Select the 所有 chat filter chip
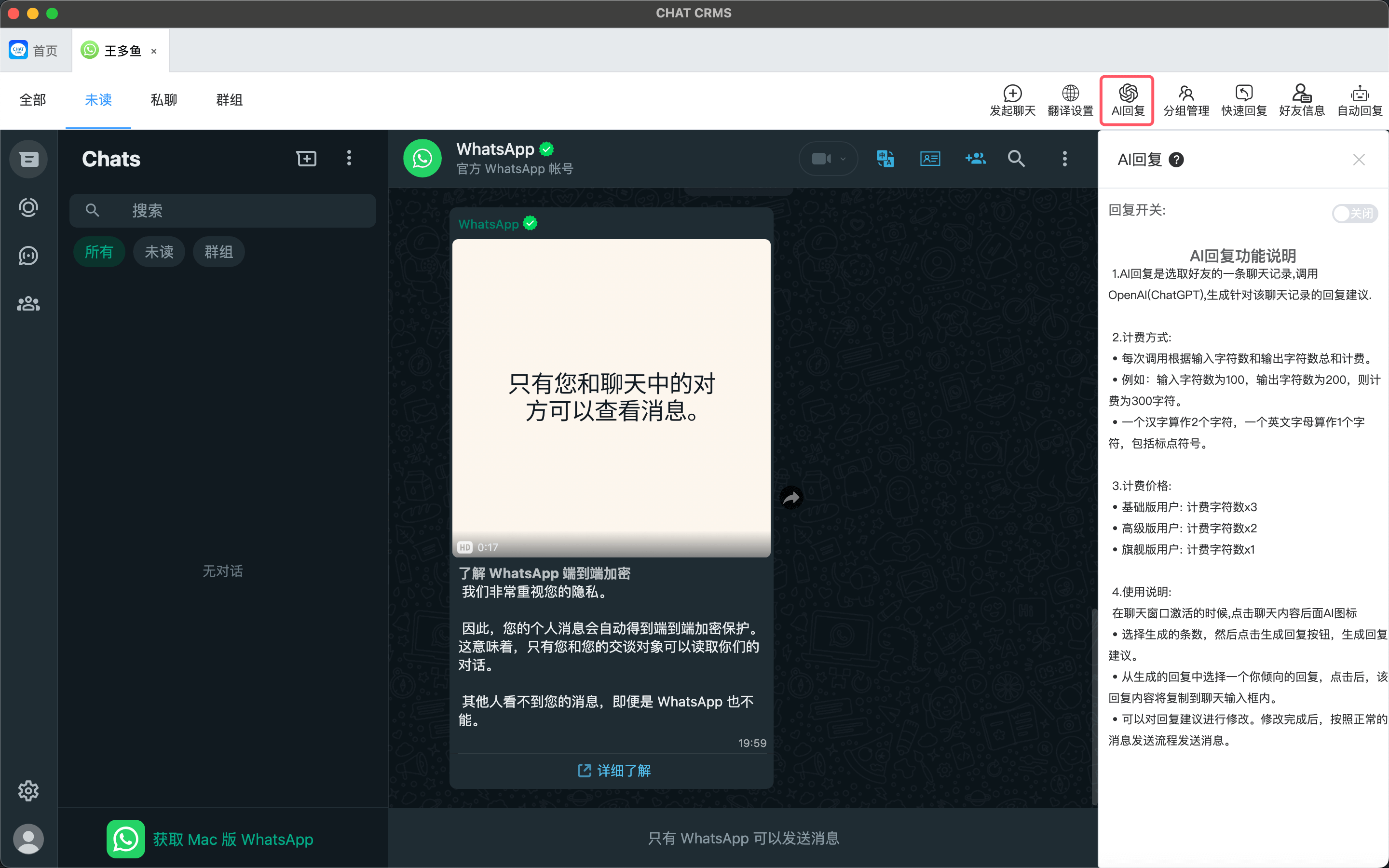1389x868 pixels. [x=99, y=251]
